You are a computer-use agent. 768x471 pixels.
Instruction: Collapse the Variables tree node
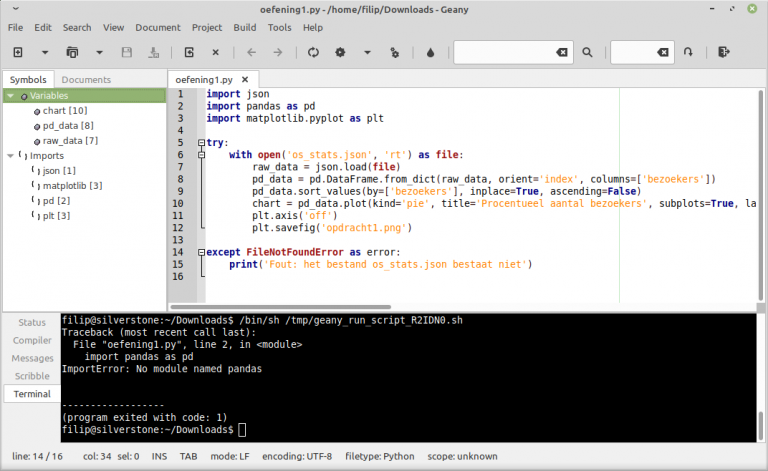10,96
